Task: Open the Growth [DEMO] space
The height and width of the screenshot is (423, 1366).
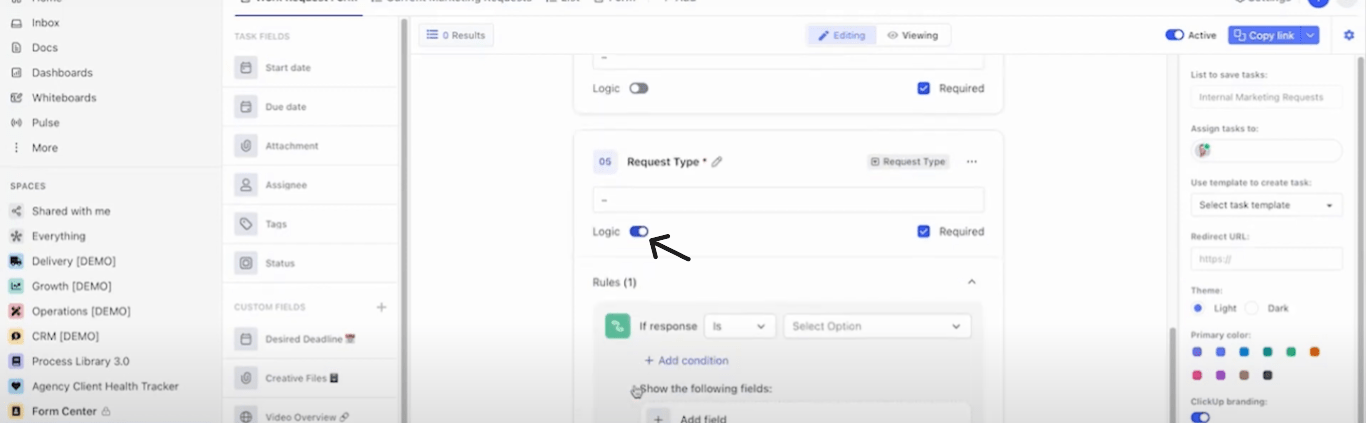Action: [x=70, y=286]
